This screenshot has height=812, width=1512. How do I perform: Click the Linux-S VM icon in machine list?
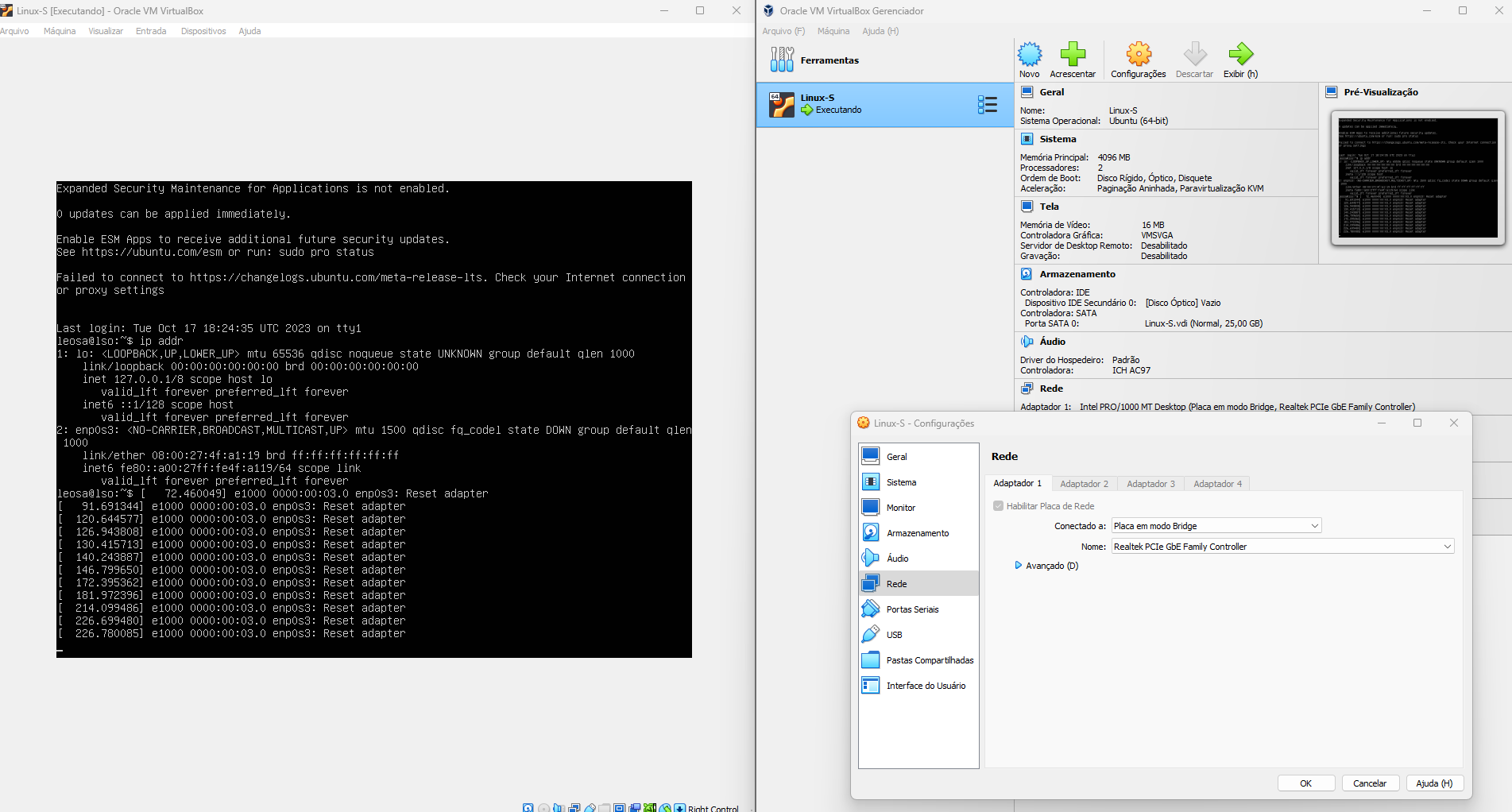[x=782, y=105]
